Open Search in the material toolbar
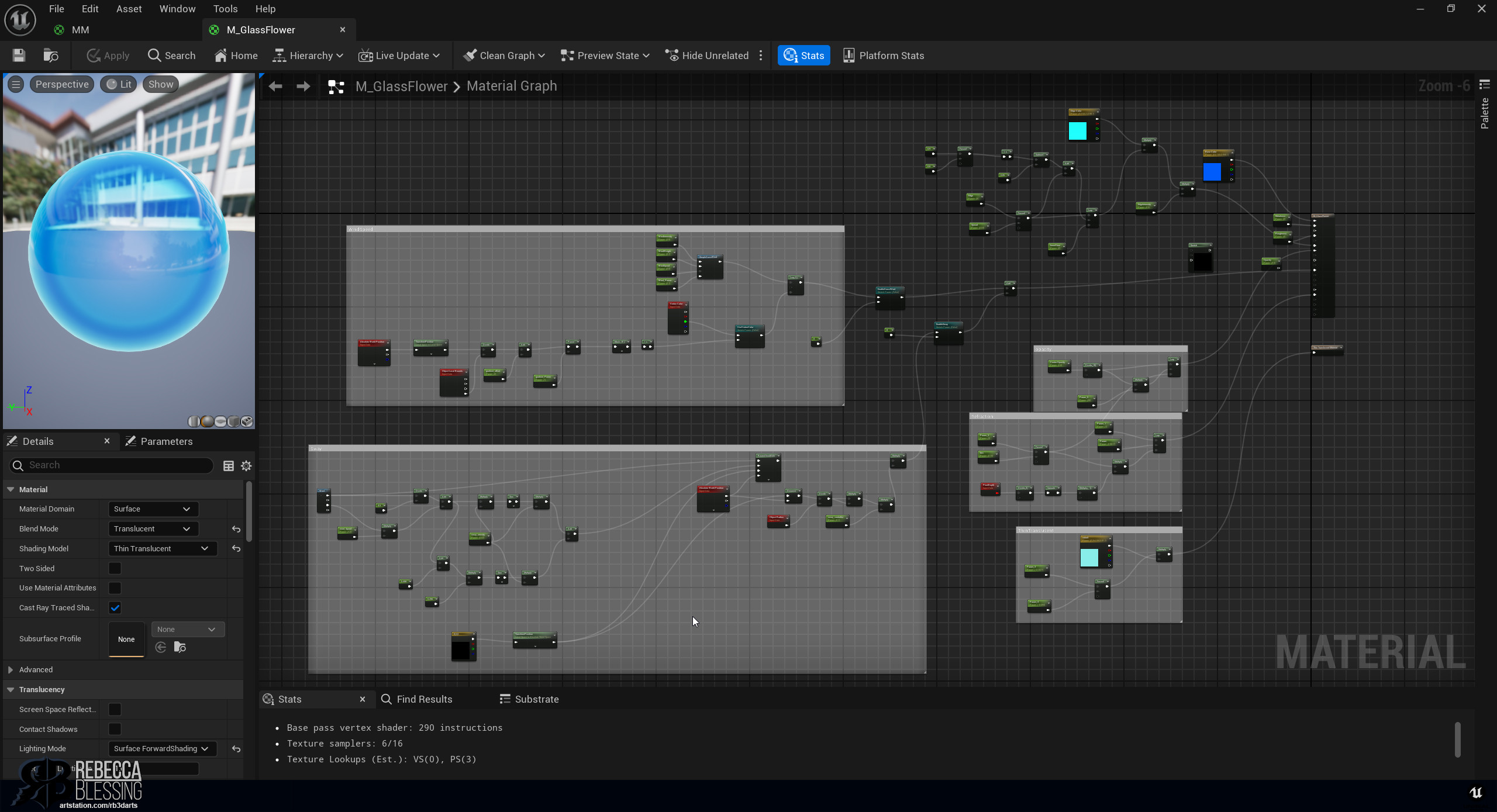1497x812 pixels. tap(171, 56)
